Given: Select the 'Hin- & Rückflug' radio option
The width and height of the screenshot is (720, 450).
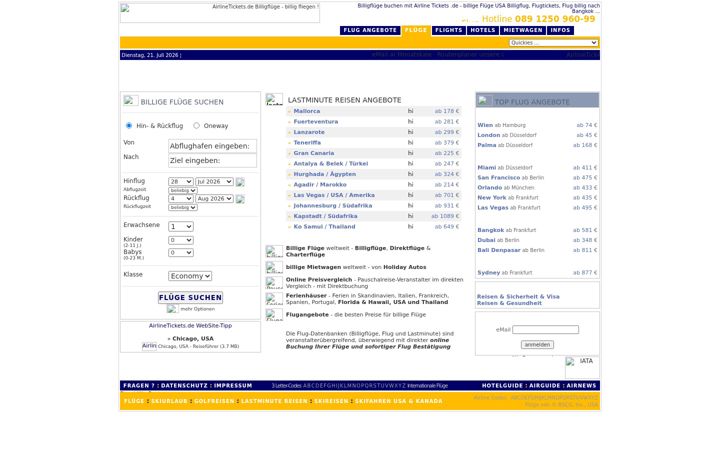Looking at the screenshot, I should pyautogui.click(x=129, y=126).
